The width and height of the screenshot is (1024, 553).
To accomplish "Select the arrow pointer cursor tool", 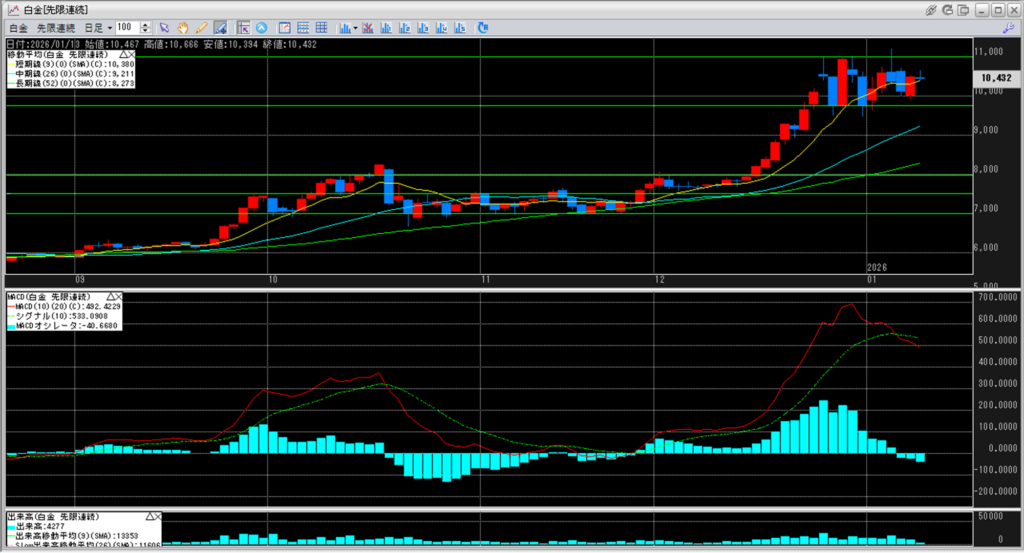I will click(x=165, y=27).
